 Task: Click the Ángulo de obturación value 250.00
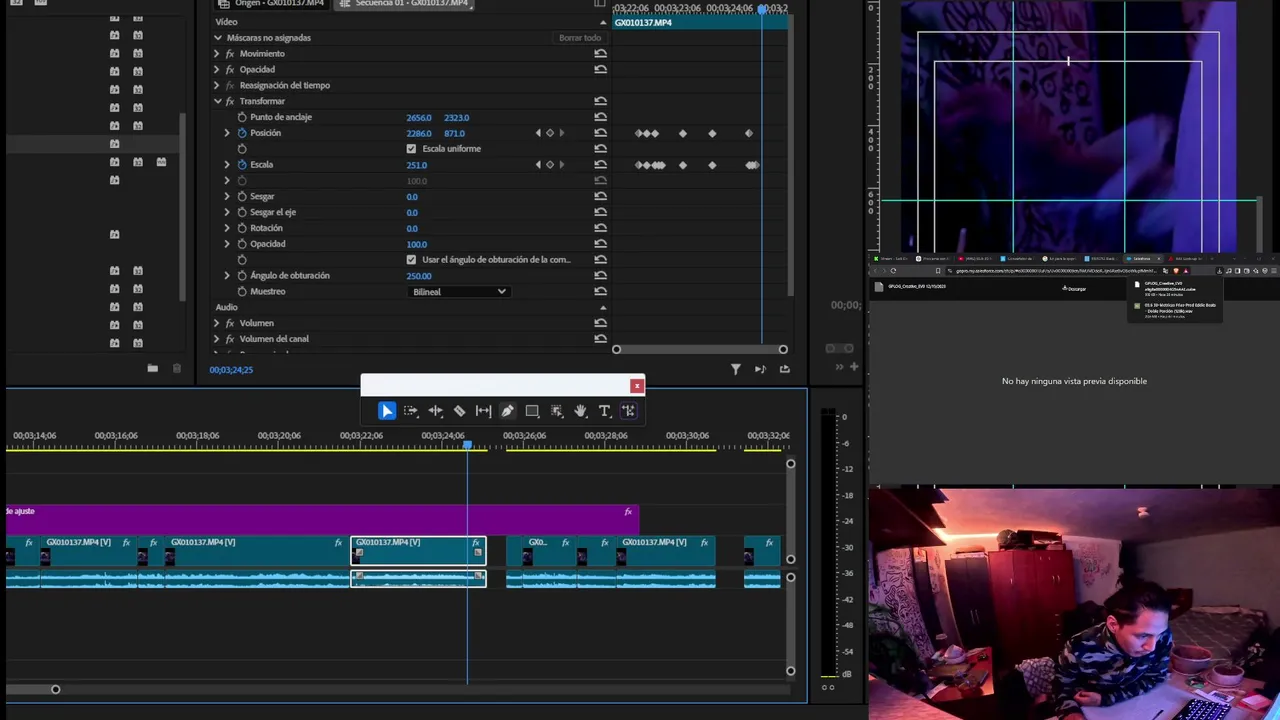click(x=419, y=276)
